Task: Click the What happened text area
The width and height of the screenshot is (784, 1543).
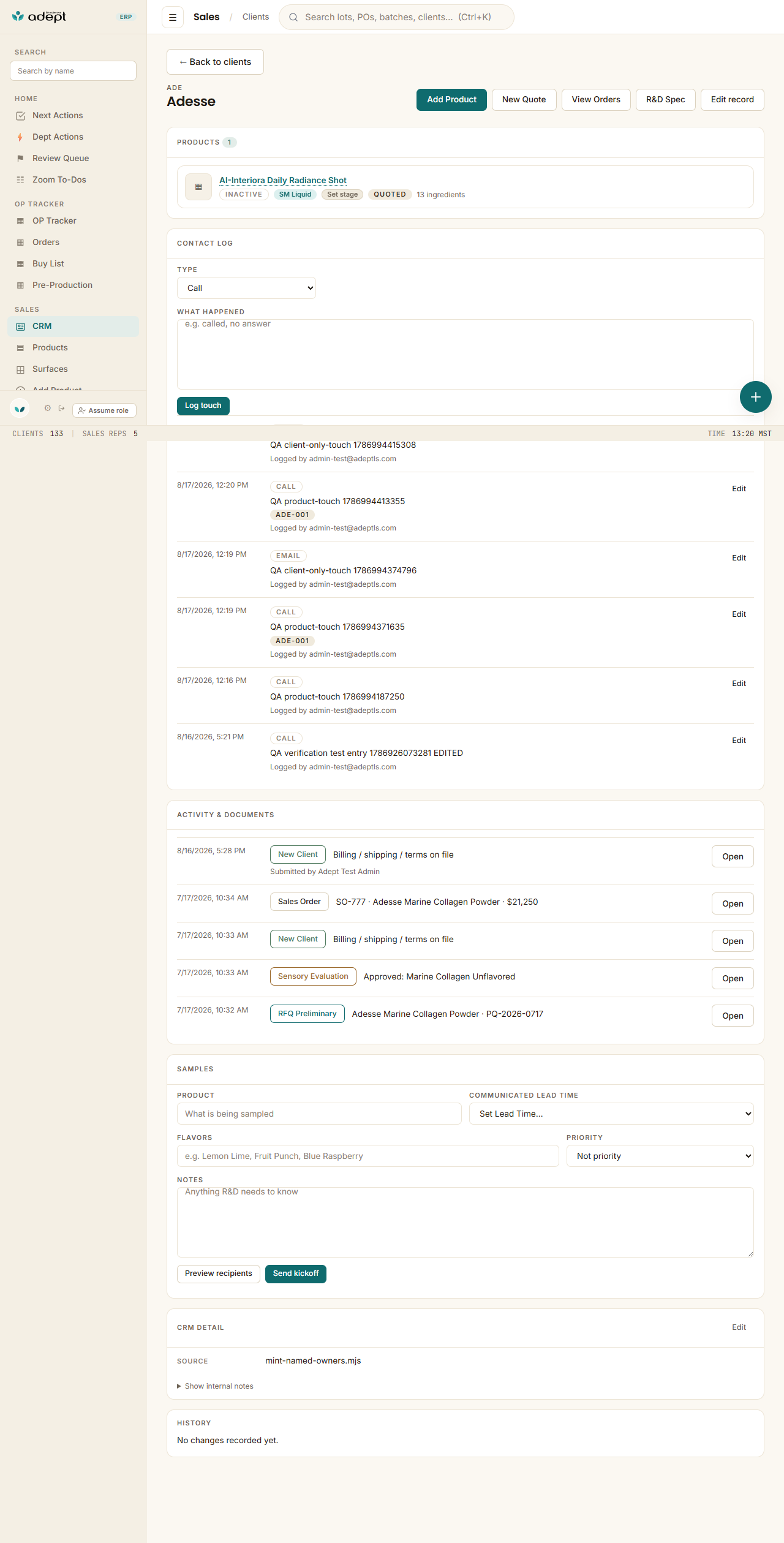Action: pyautogui.click(x=466, y=354)
